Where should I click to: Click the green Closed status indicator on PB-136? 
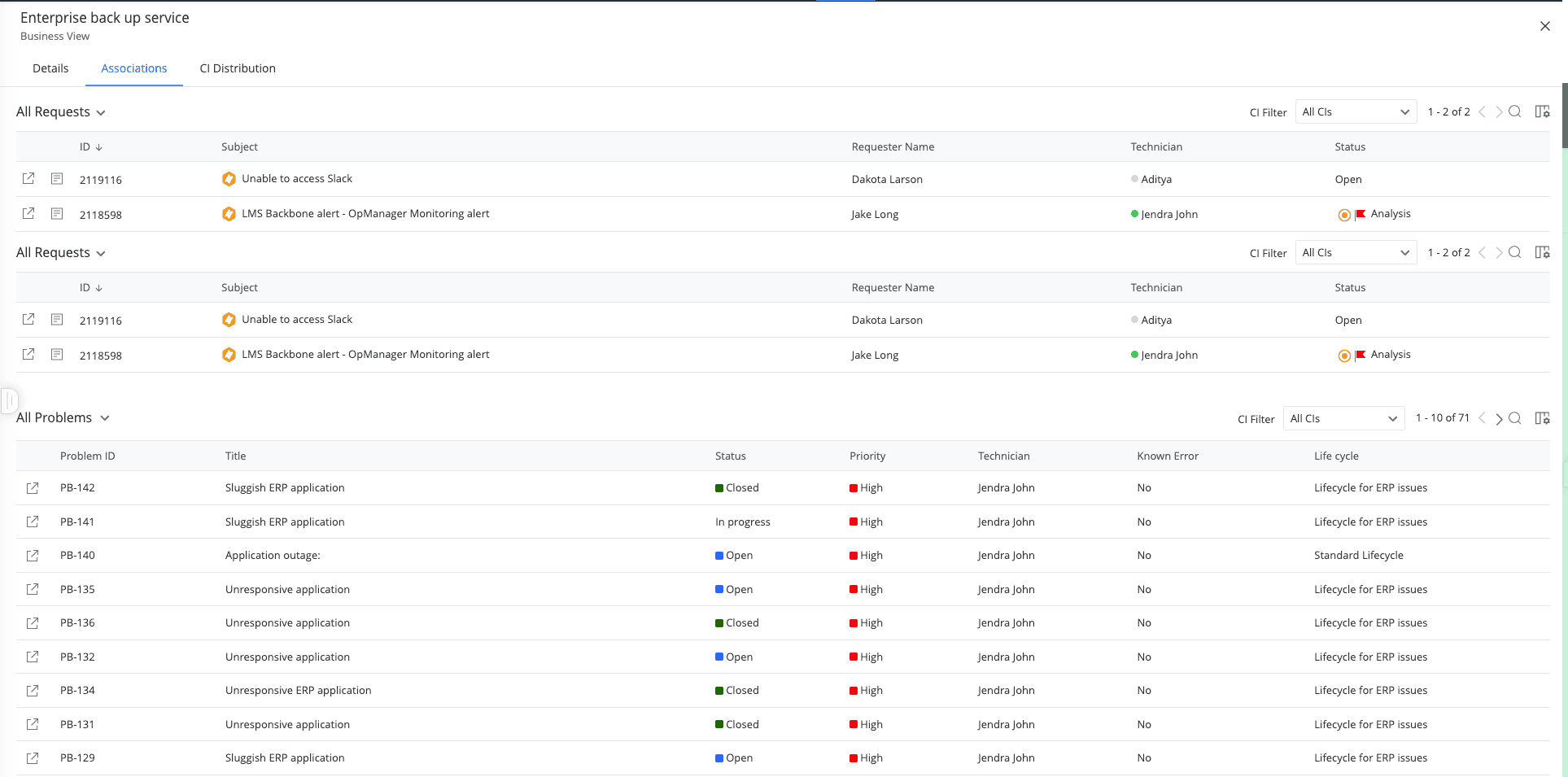pyautogui.click(x=719, y=622)
